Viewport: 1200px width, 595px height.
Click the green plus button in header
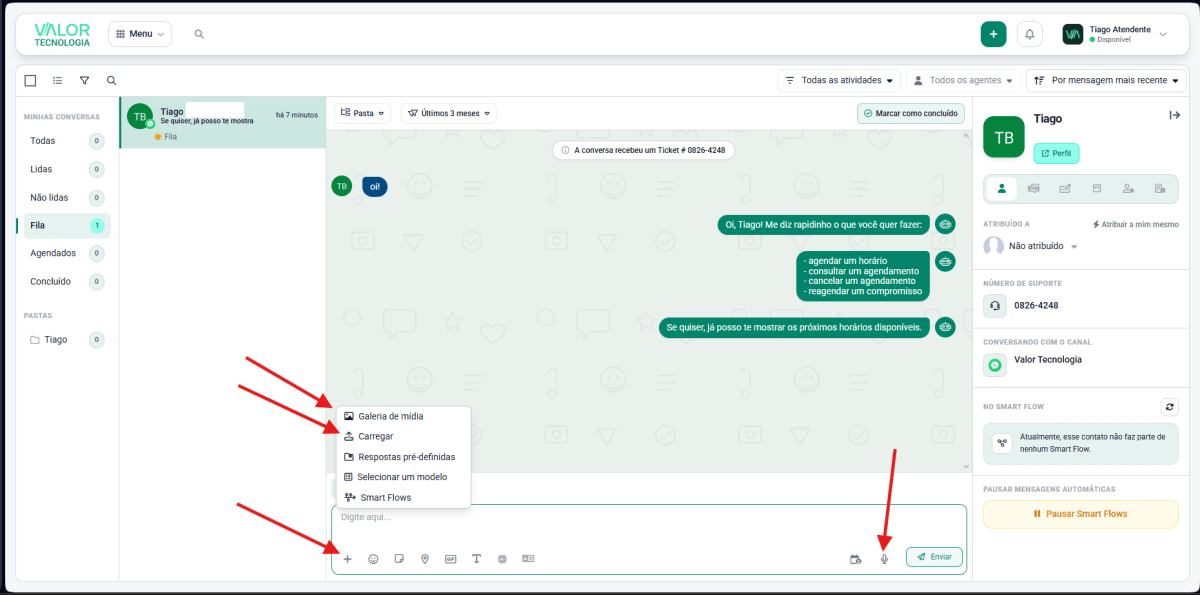[x=993, y=34]
